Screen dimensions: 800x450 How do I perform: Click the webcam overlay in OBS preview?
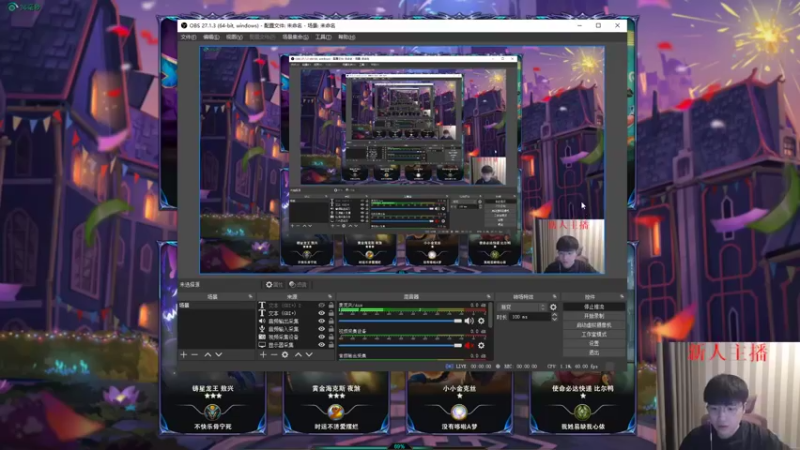pyautogui.click(x=569, y=246)
